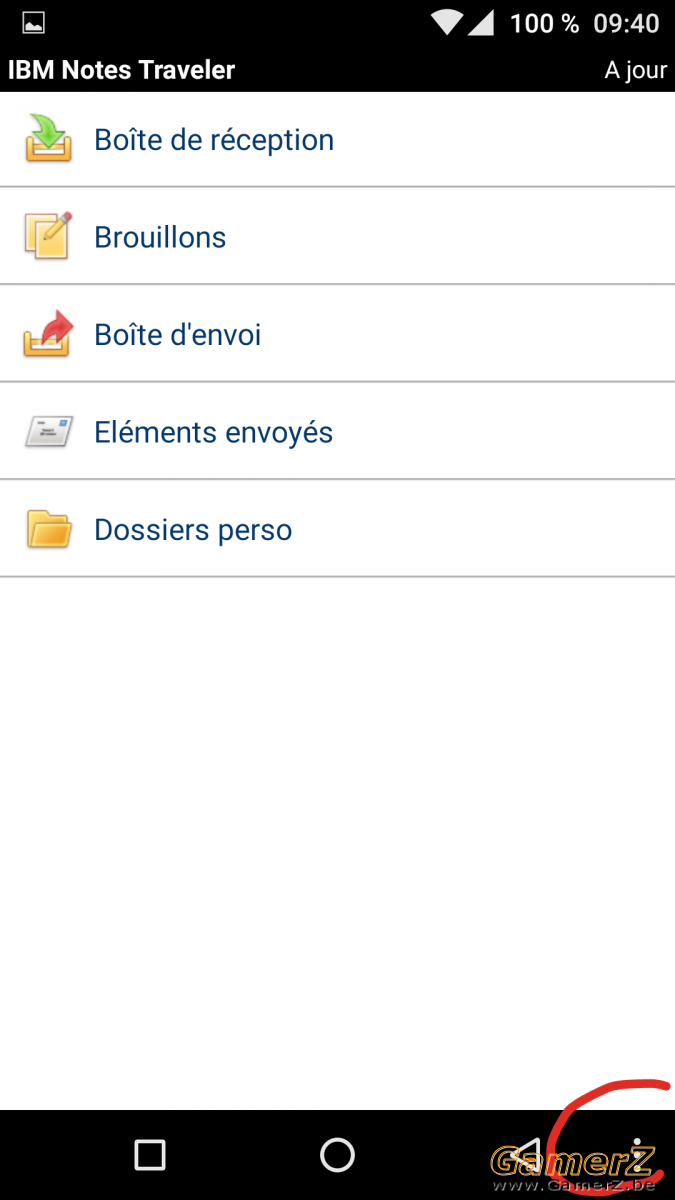
Task: Tap the IBM Notes Traveler title
Action: 122,70
